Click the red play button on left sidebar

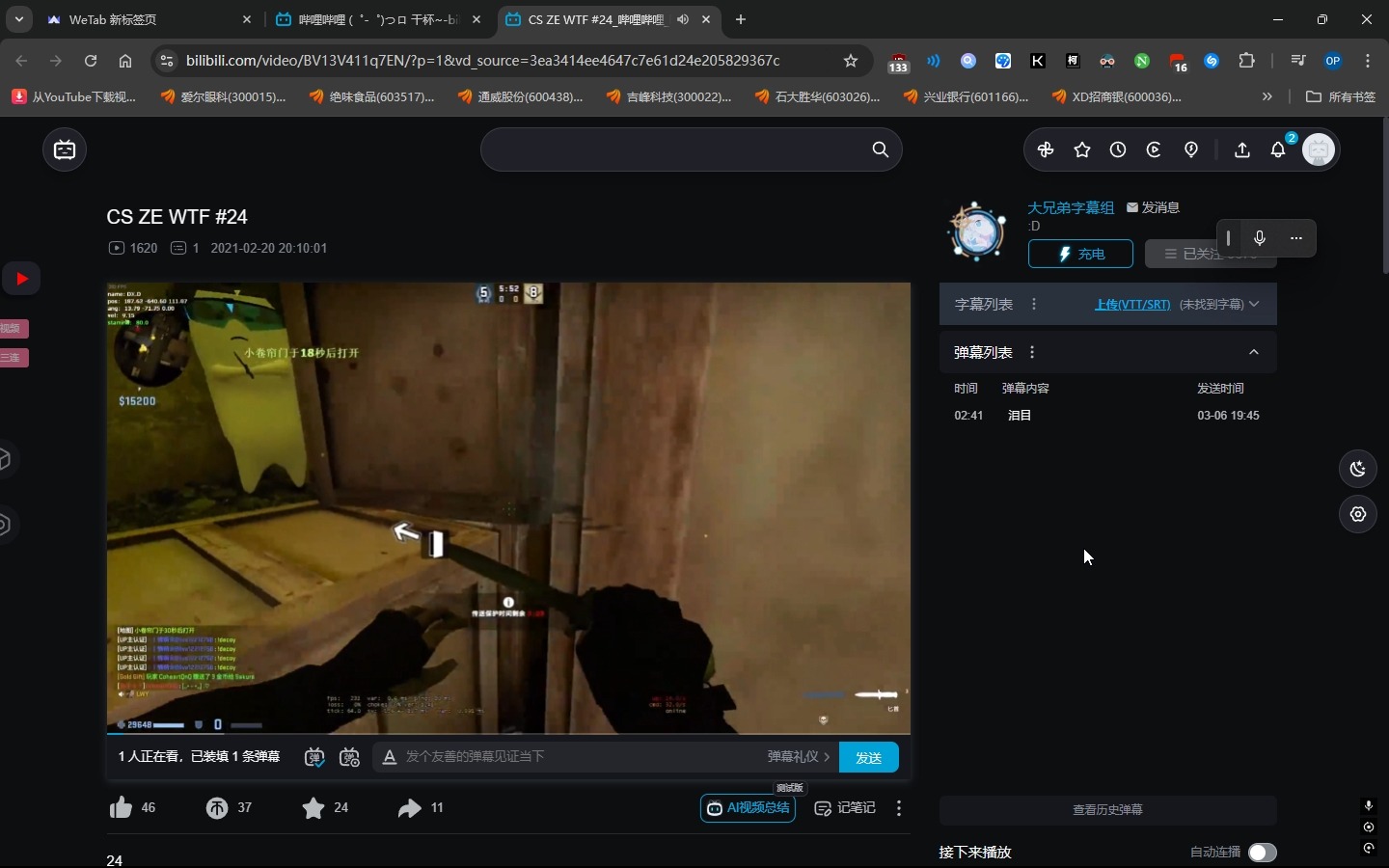pyautogui.click(x=21, y=279)
